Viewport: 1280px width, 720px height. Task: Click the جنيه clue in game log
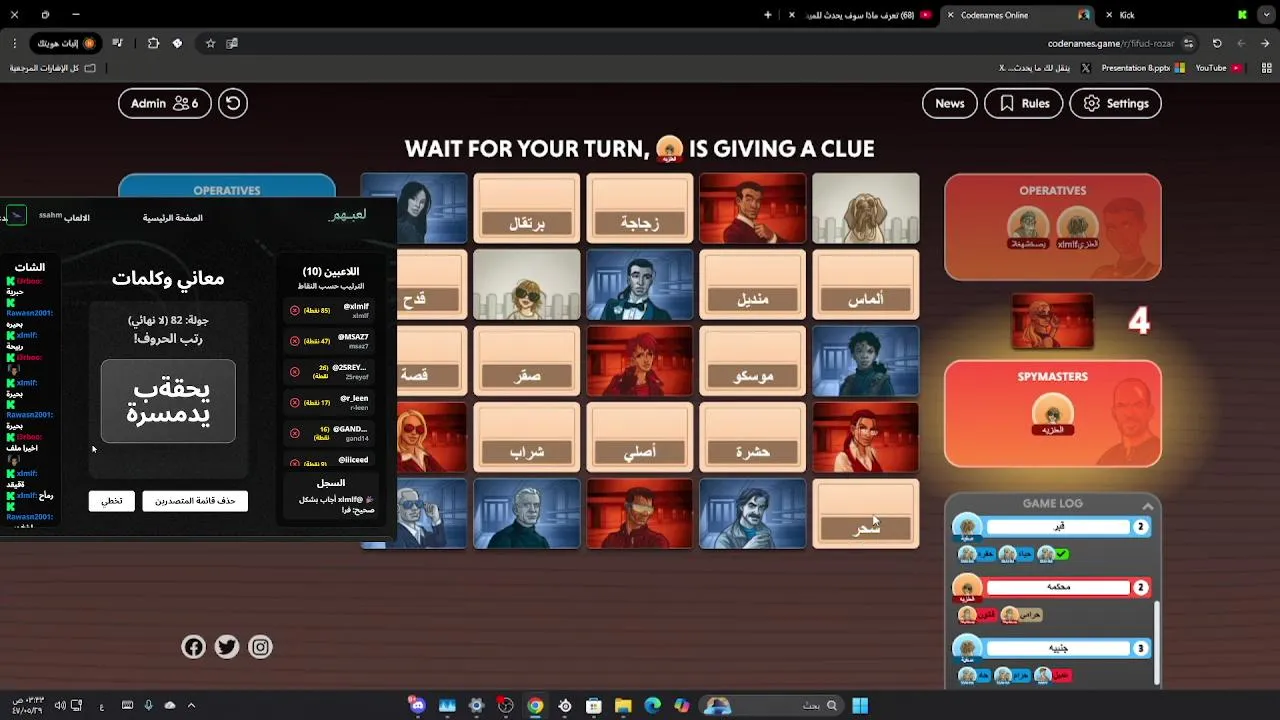[1058, 648]
